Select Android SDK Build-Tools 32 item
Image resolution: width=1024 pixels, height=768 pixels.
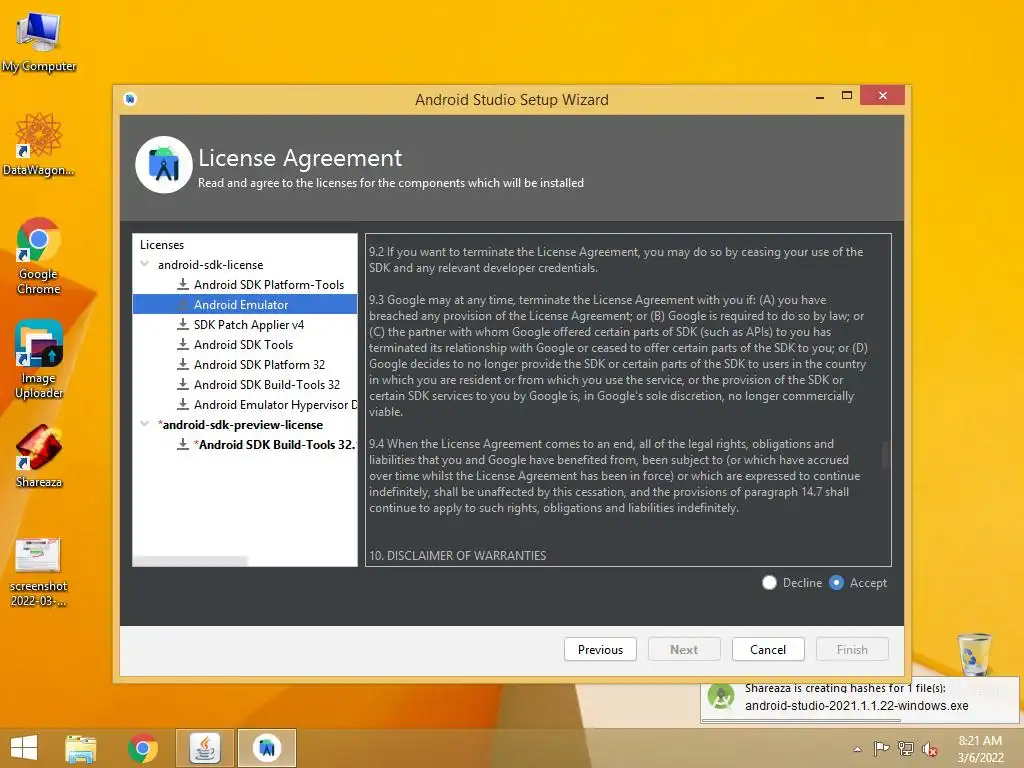[266, 385]
